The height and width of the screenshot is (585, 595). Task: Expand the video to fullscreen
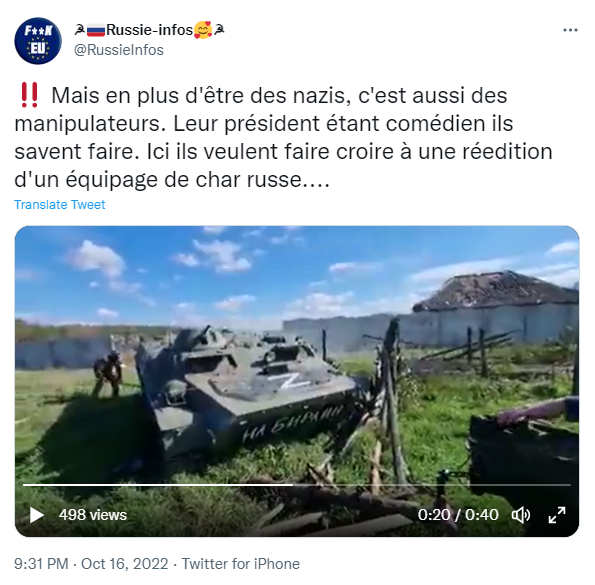click(x=557, y=515)
